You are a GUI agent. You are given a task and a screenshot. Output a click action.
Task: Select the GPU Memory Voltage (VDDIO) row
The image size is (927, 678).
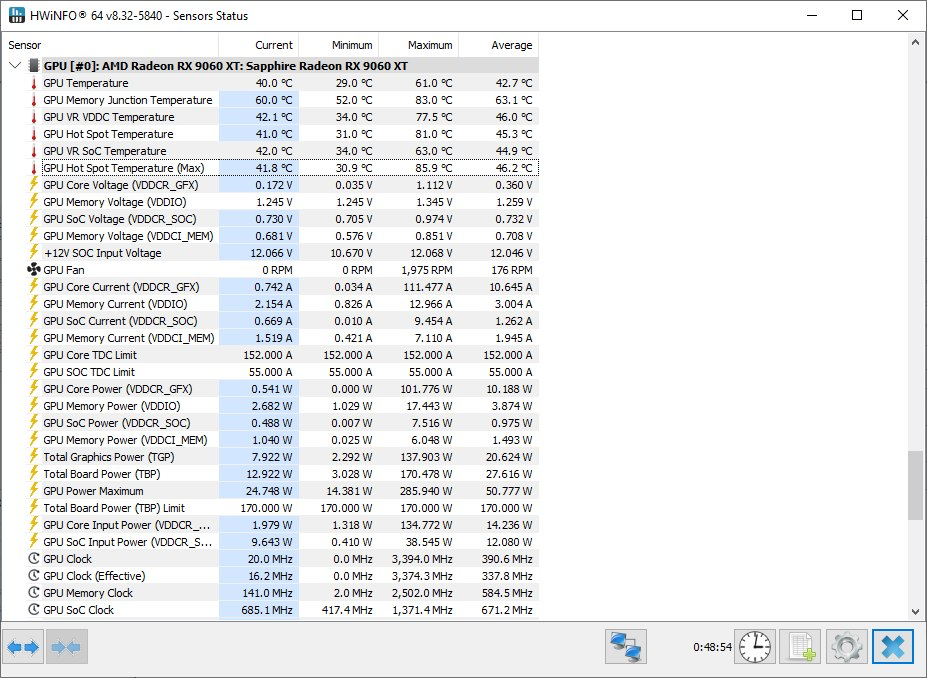pyautogui.click(x=290, y=202)
